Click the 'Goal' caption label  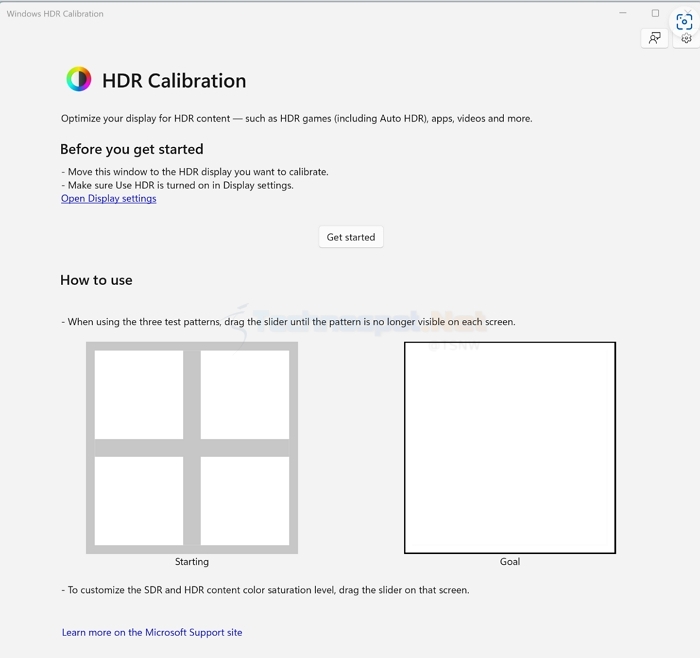510,562
